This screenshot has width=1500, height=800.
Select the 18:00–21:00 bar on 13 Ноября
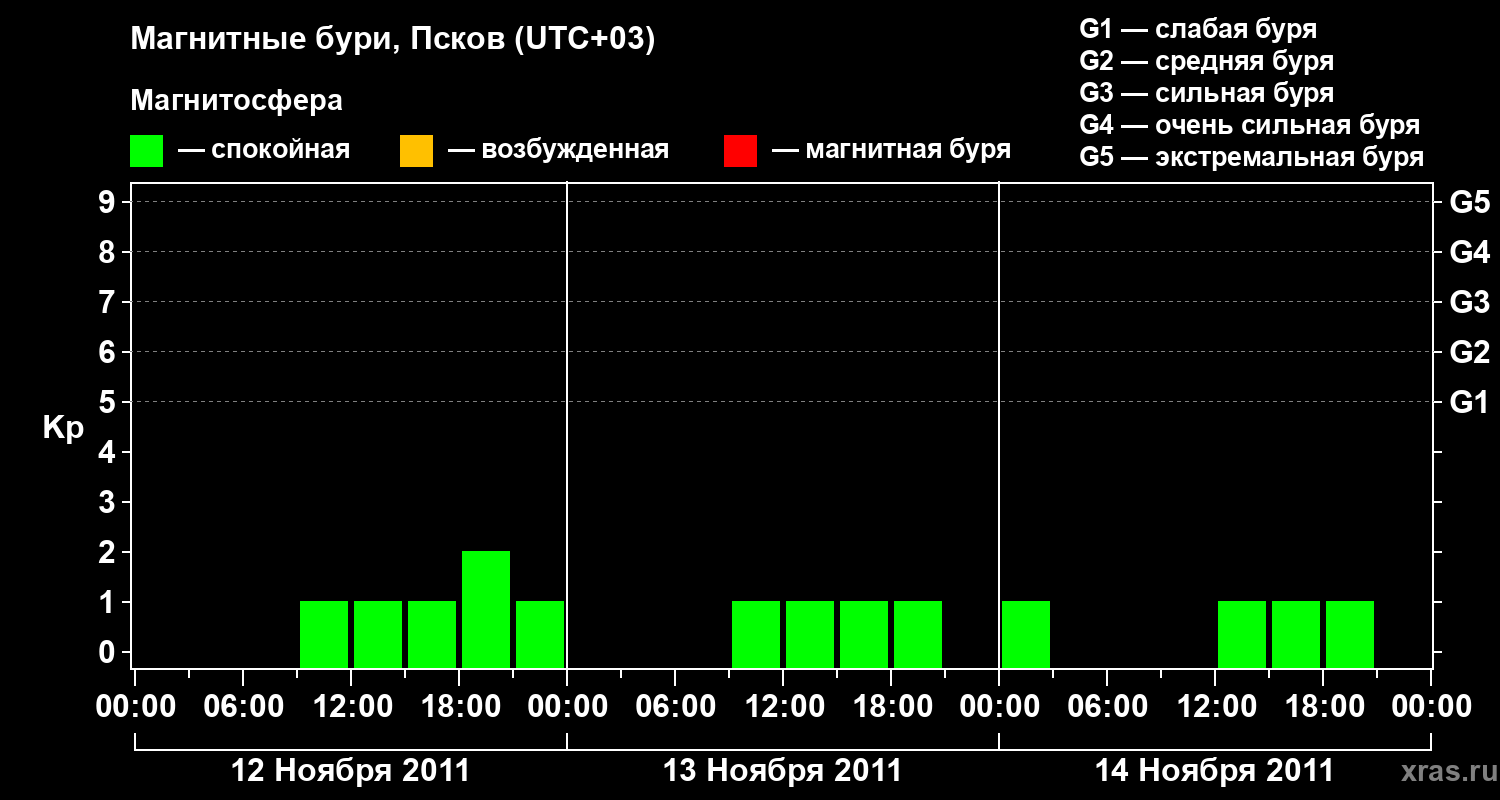click(x=918, y=634)
